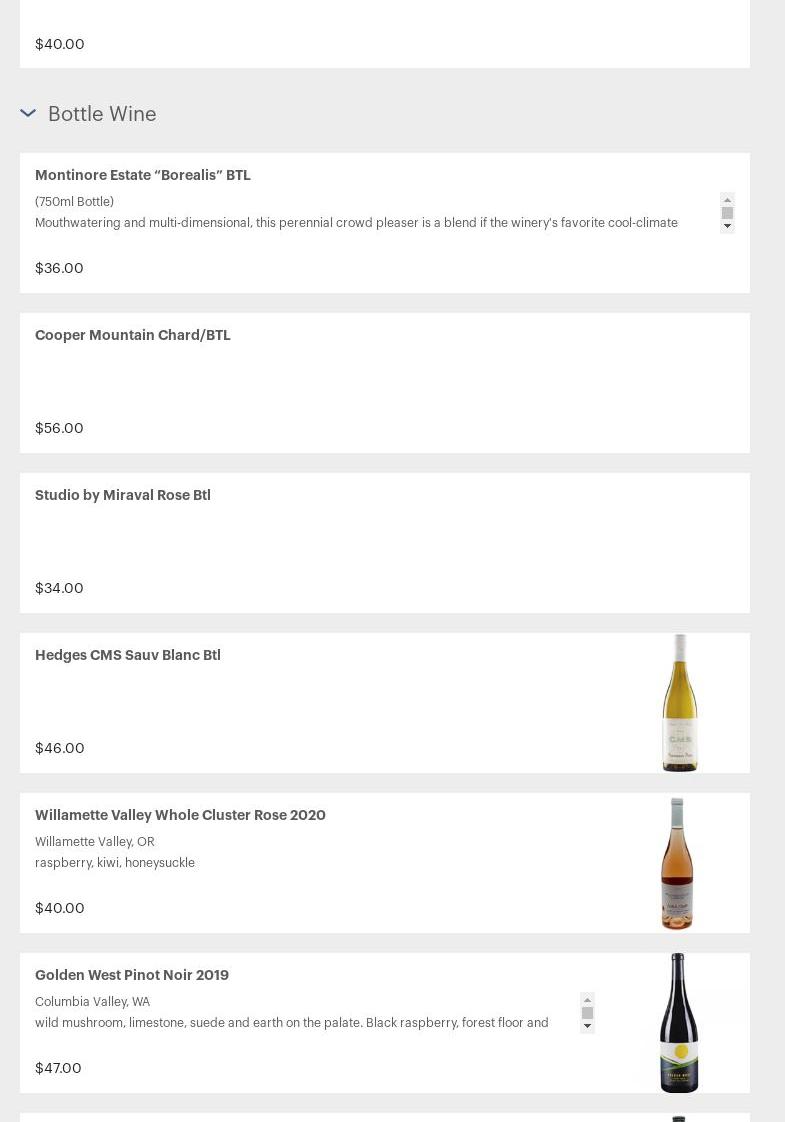Select Cooper Mountain Chard/BTL item
Viewport: 785px width, 1122px height.
[x=133, y=335]
